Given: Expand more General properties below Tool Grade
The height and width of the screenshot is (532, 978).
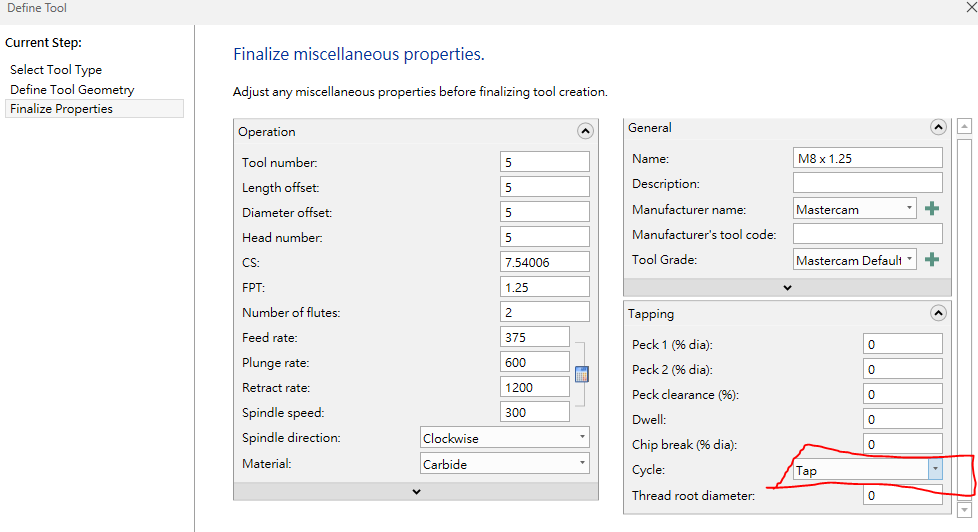Looking at the screenshot, I should click(x=787, y=287).
